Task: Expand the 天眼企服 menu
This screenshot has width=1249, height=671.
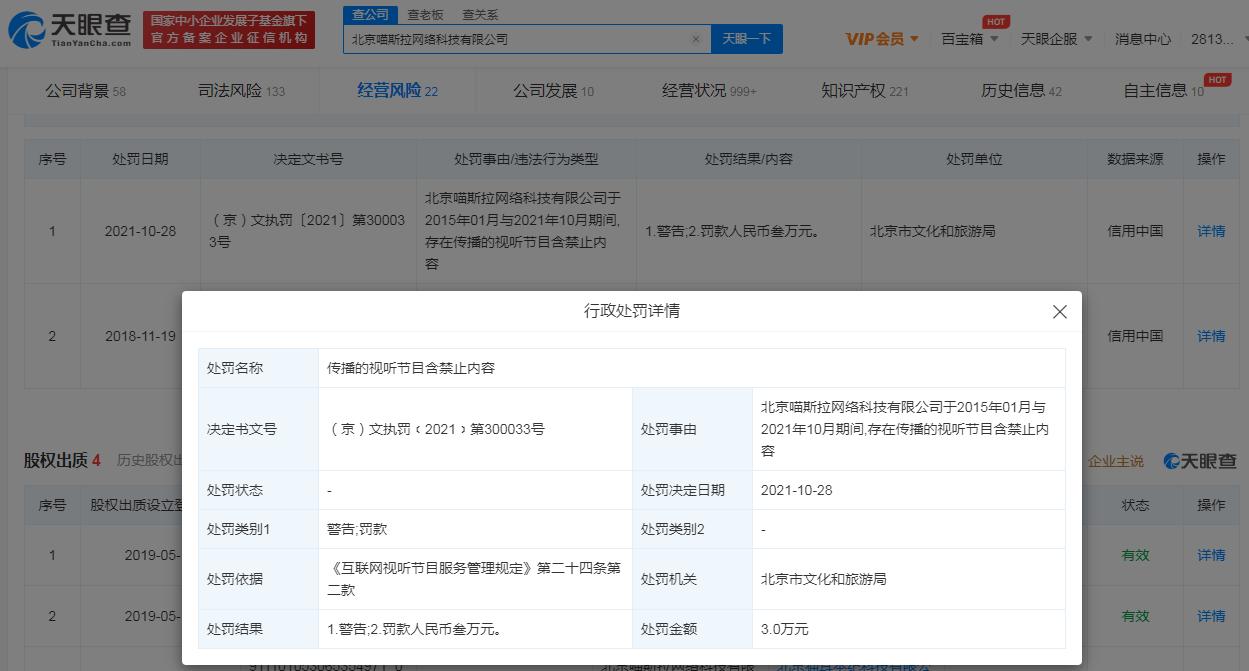Action: point(1056,39)
